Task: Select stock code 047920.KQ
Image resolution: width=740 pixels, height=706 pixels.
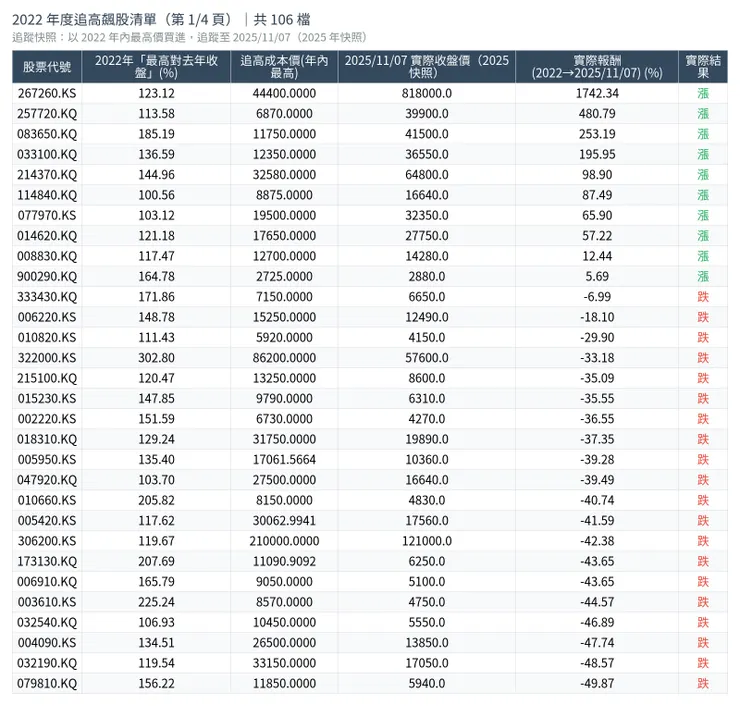Action: tap(47, 480)
